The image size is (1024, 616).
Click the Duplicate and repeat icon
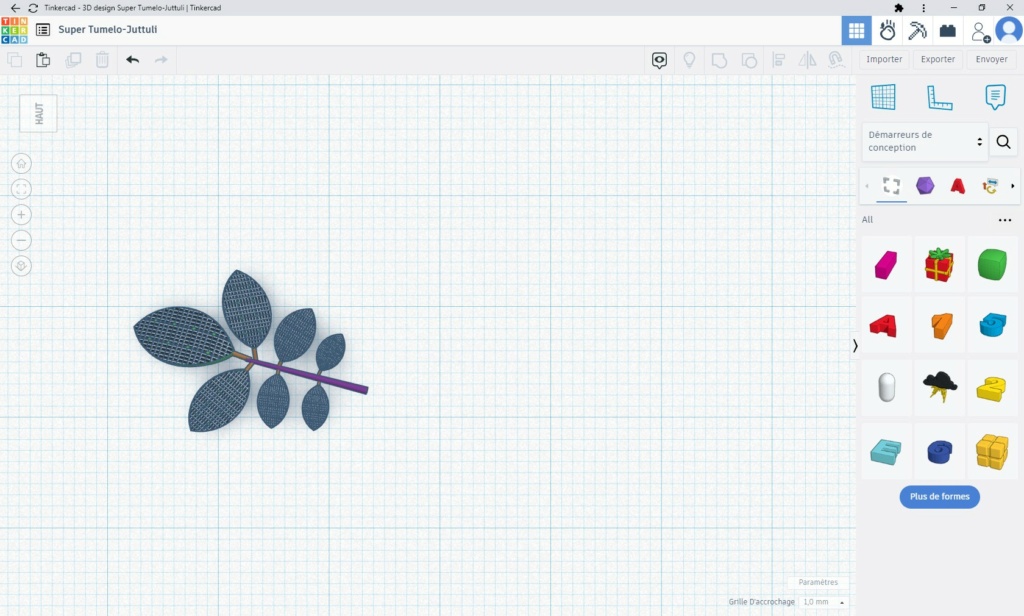pos(73,60)
